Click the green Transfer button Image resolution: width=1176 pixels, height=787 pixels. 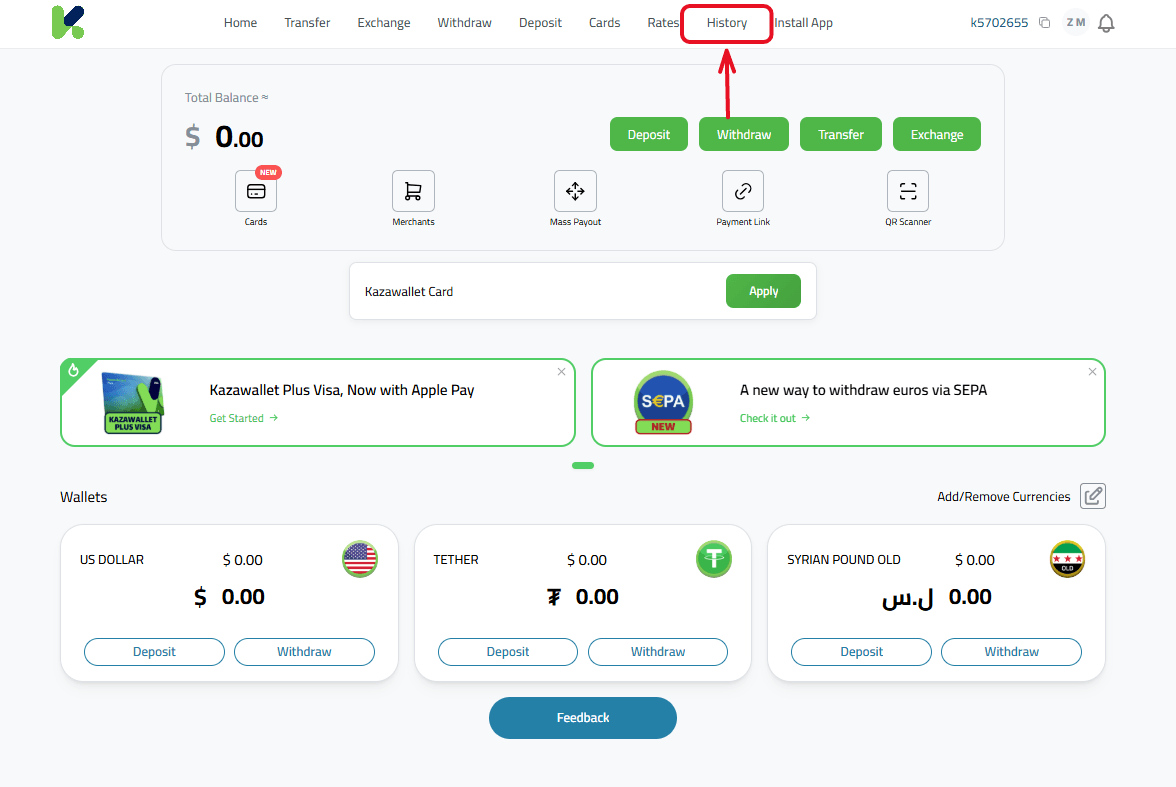coord(841,134)
